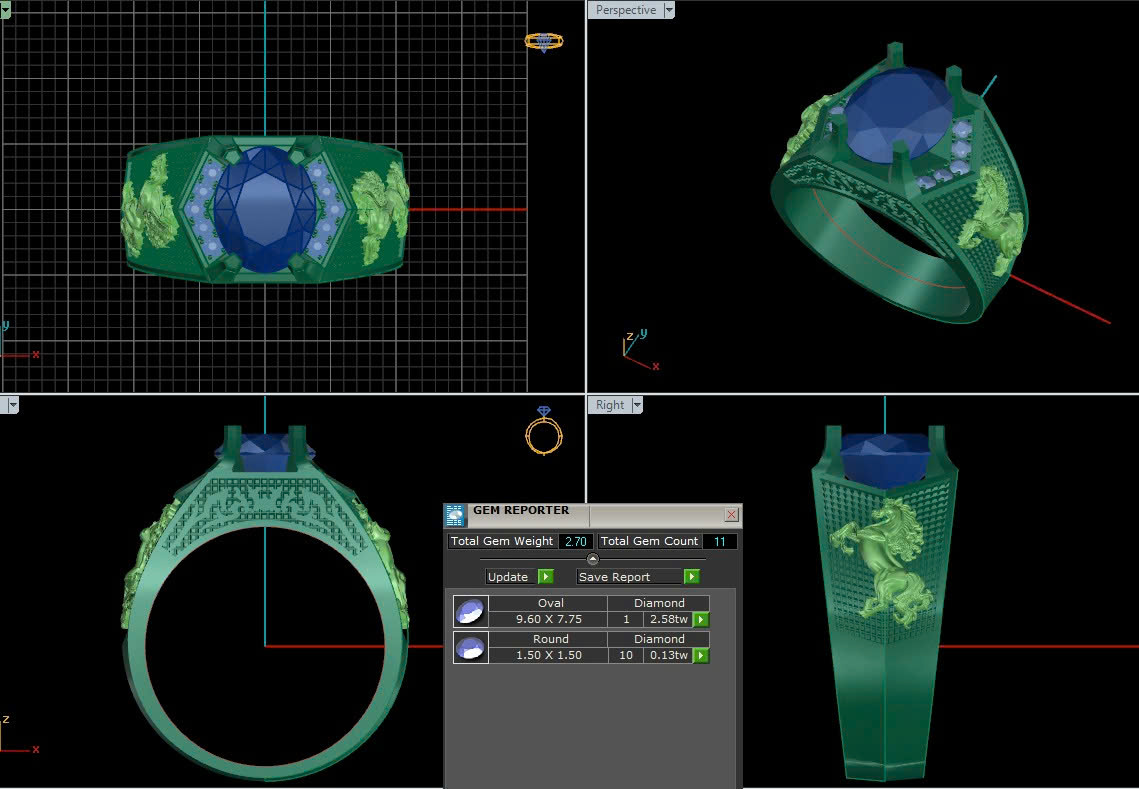Click top-view ring orientation icon in top-left viewport
This screenshot has height=789, width=1139.
(544, 42)
